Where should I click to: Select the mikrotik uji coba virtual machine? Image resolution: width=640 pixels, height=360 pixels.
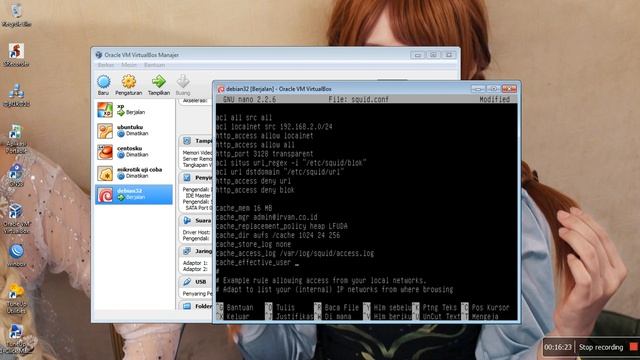134,173
